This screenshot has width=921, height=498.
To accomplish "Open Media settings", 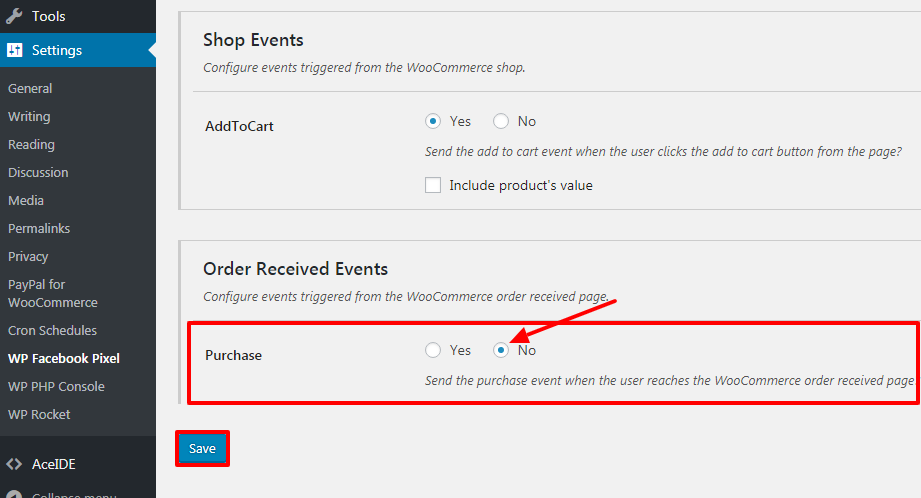I will coord(26,200).
